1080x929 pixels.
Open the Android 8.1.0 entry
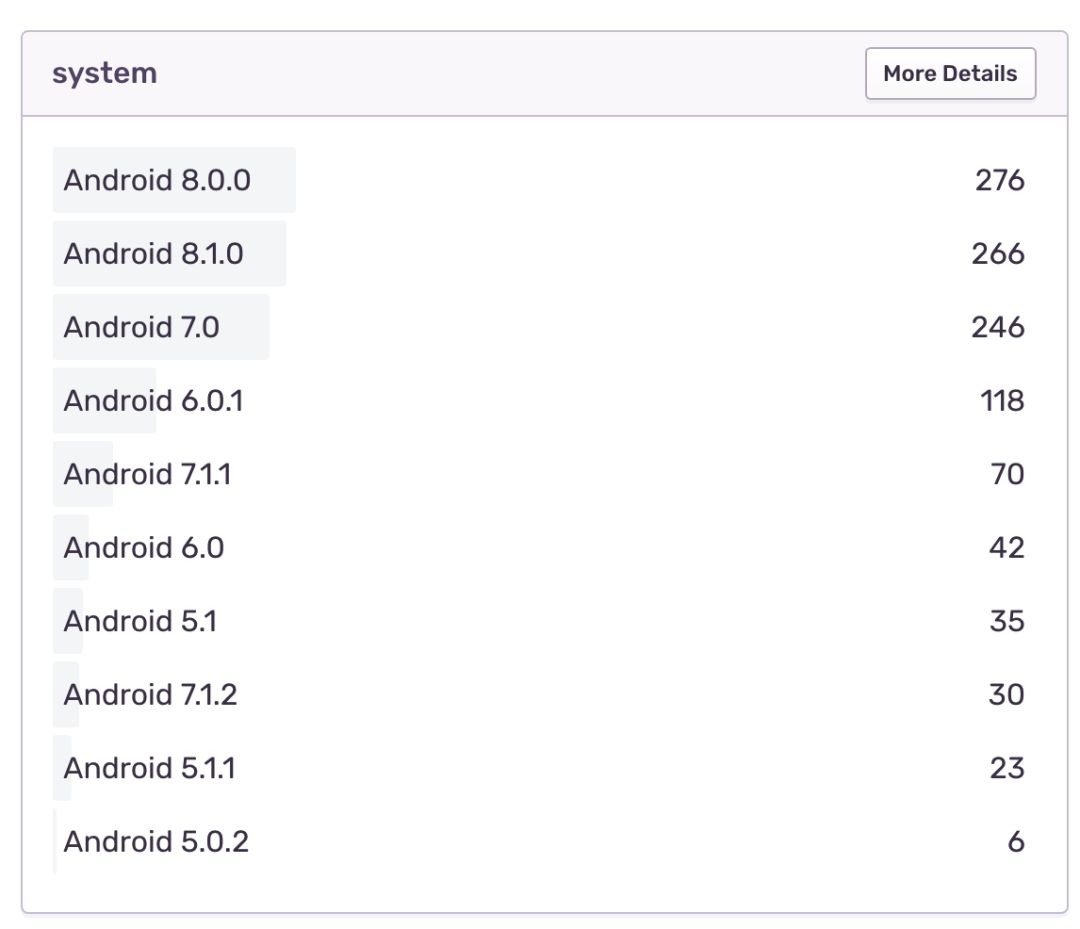pos(153,254)
